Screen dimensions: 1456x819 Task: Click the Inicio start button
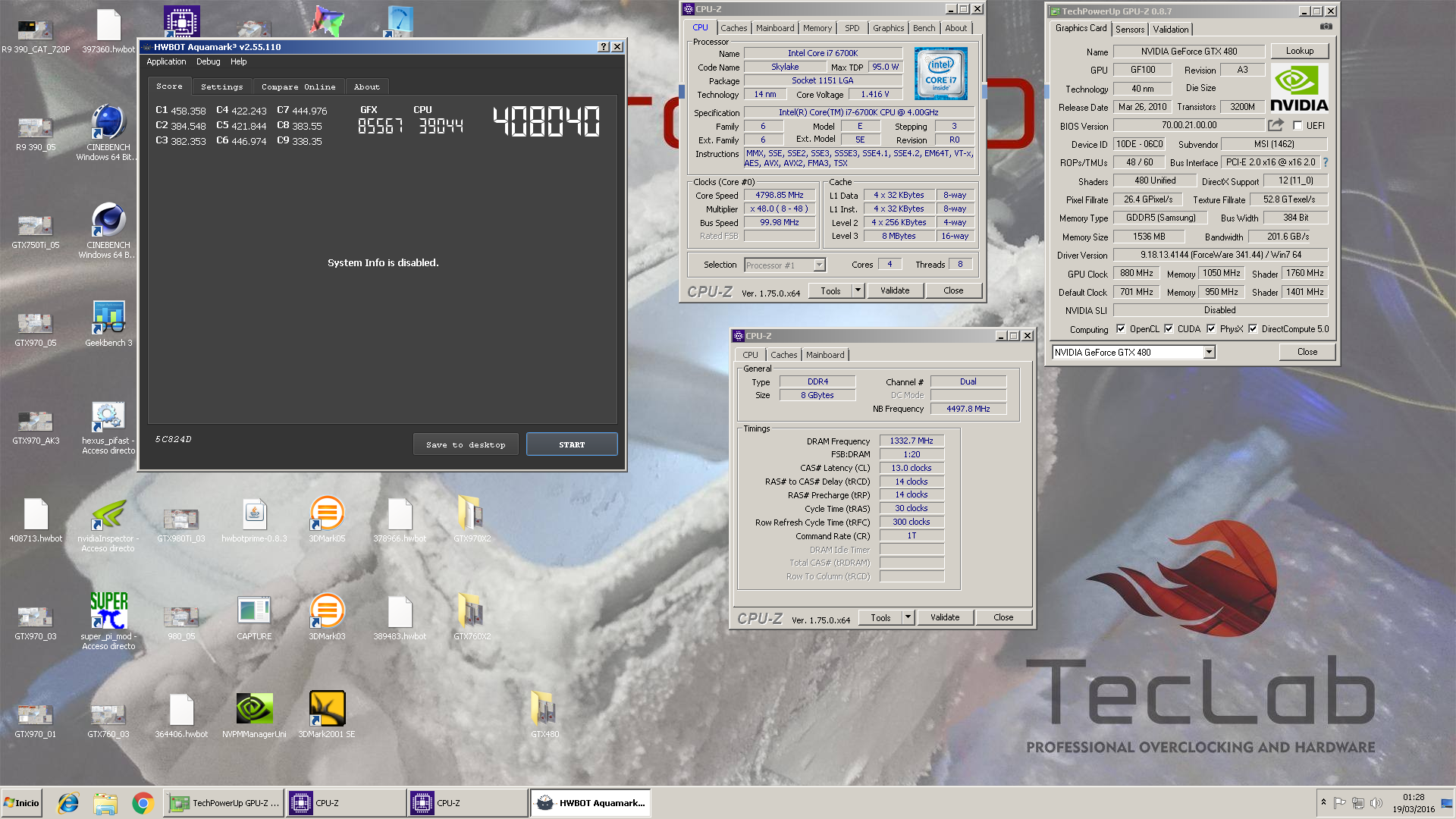click(x=21, y=803)
